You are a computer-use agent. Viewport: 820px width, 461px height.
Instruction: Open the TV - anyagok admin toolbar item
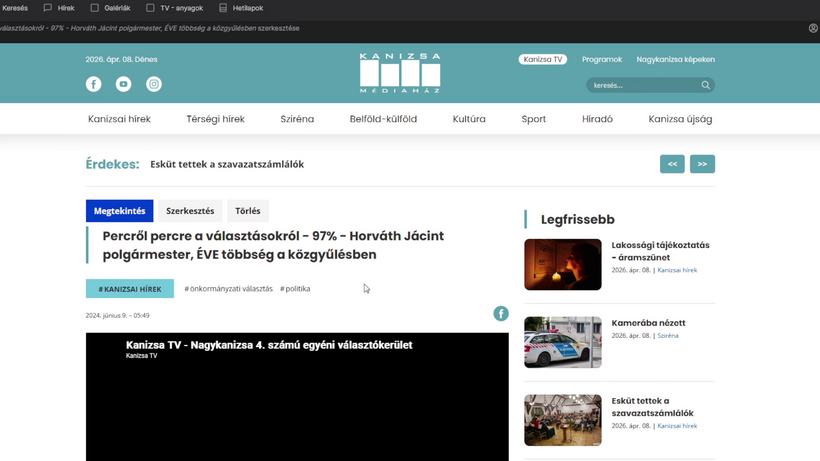pos(175,8)
